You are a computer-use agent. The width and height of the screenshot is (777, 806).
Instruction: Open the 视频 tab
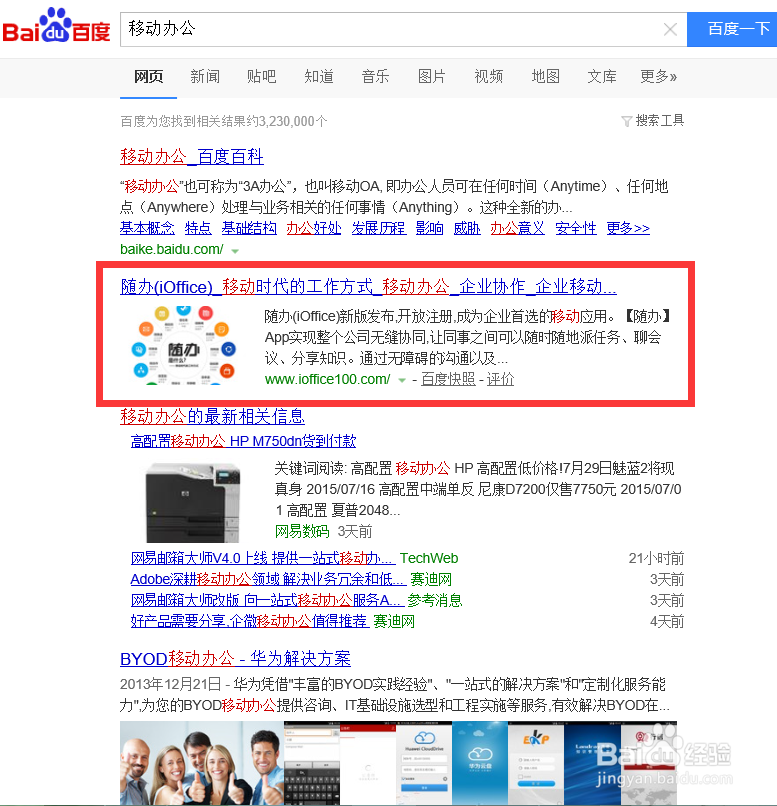[489, 77]
